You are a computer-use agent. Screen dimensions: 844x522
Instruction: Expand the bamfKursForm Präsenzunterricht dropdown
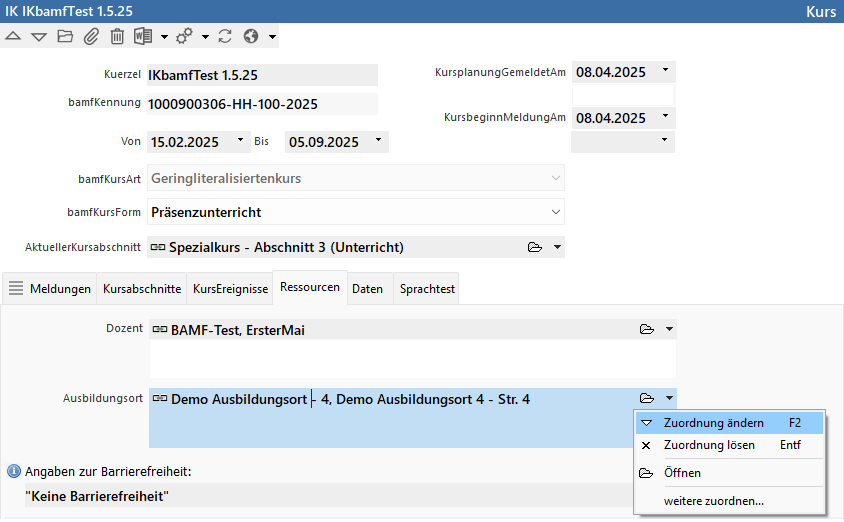tap(556, 212)
